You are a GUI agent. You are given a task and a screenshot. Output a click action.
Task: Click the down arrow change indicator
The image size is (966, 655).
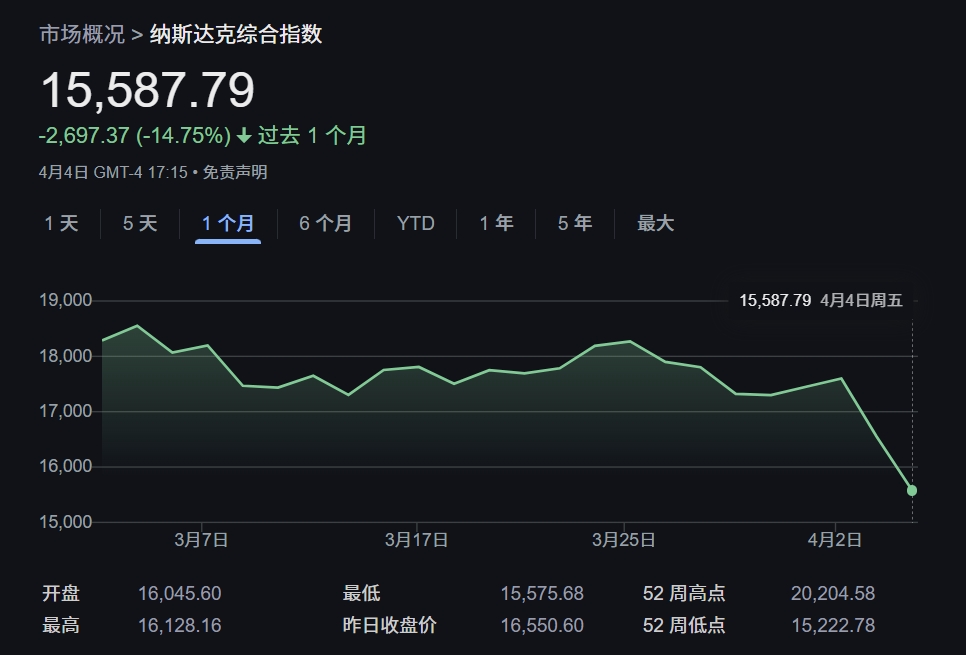pos(245,136)
